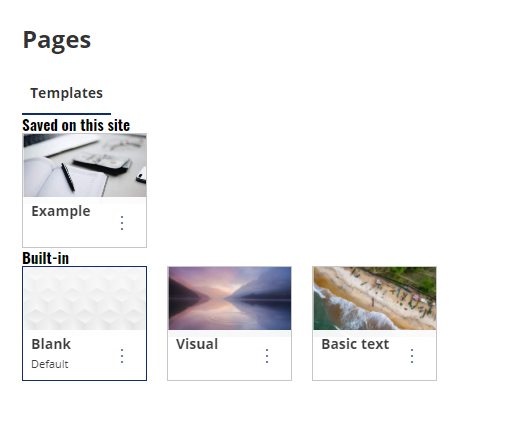Select the Example template desk thumbnail
528x423 pixels.
85,165
